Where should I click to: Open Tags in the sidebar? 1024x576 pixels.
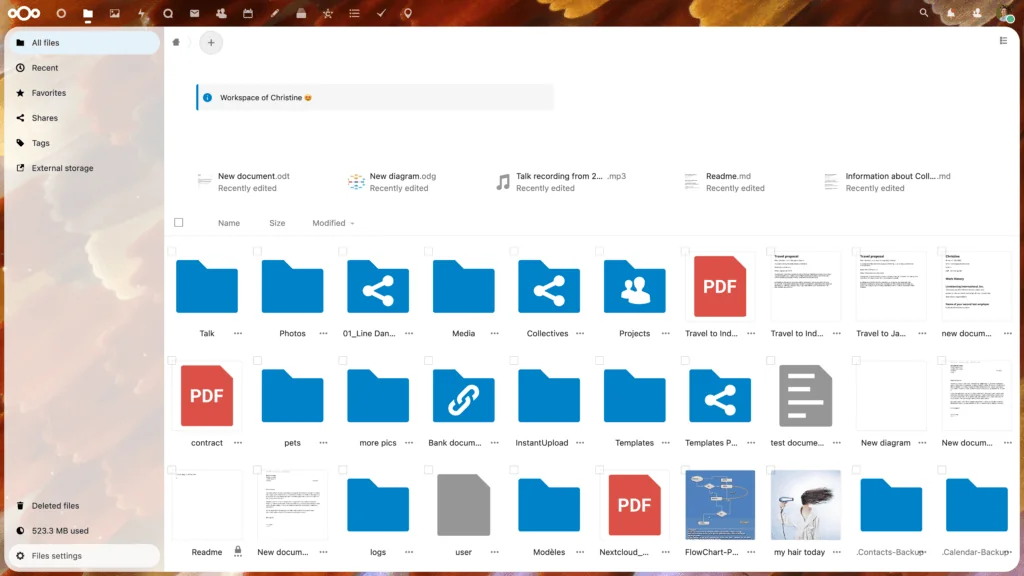click(84, 143)
